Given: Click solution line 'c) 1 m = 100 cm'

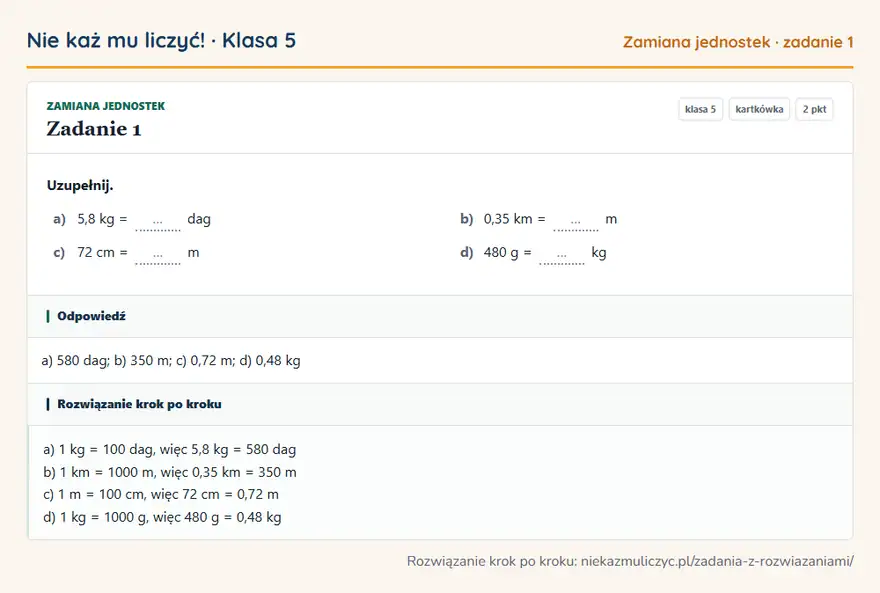Looking at the screenshot, I should click(x=161, y=494).
